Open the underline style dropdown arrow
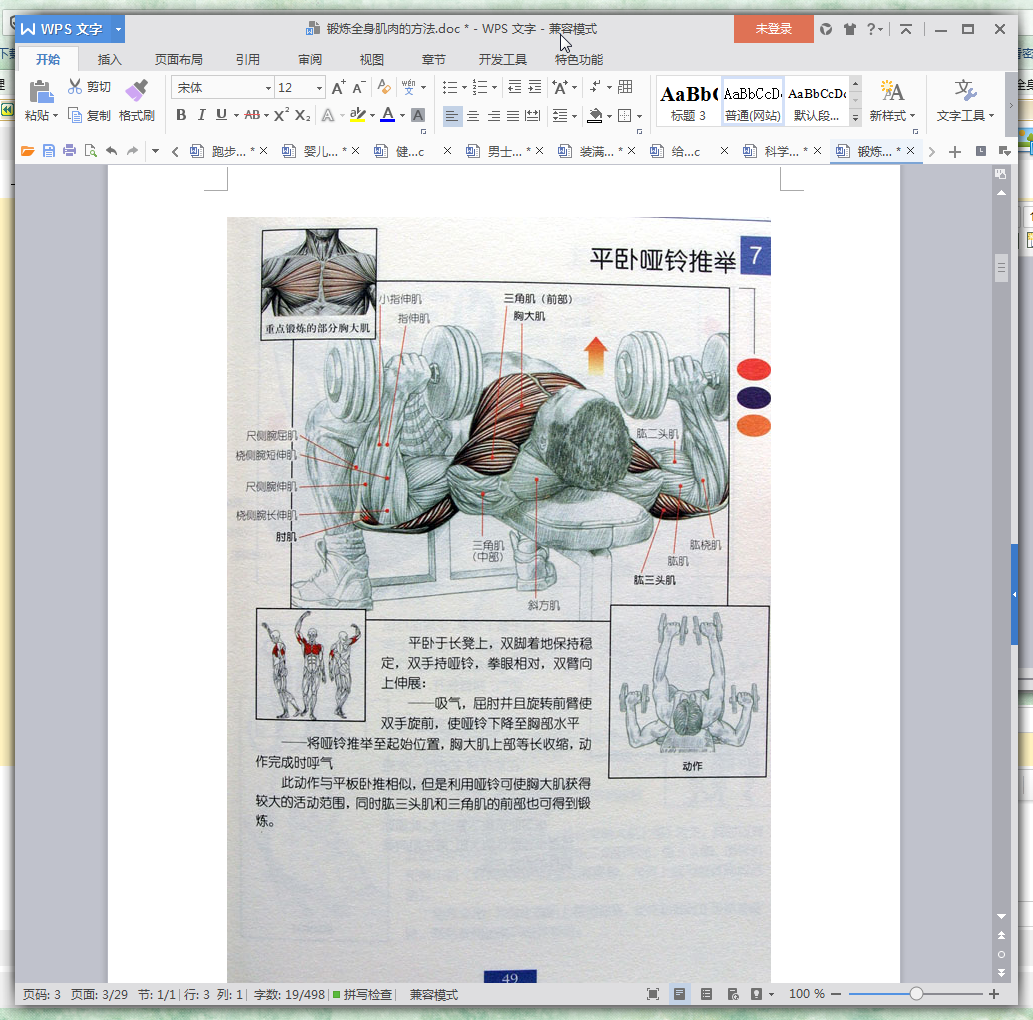This screenshot has width=1033, height=1020. pyautogui.click(x=236, y=116)
